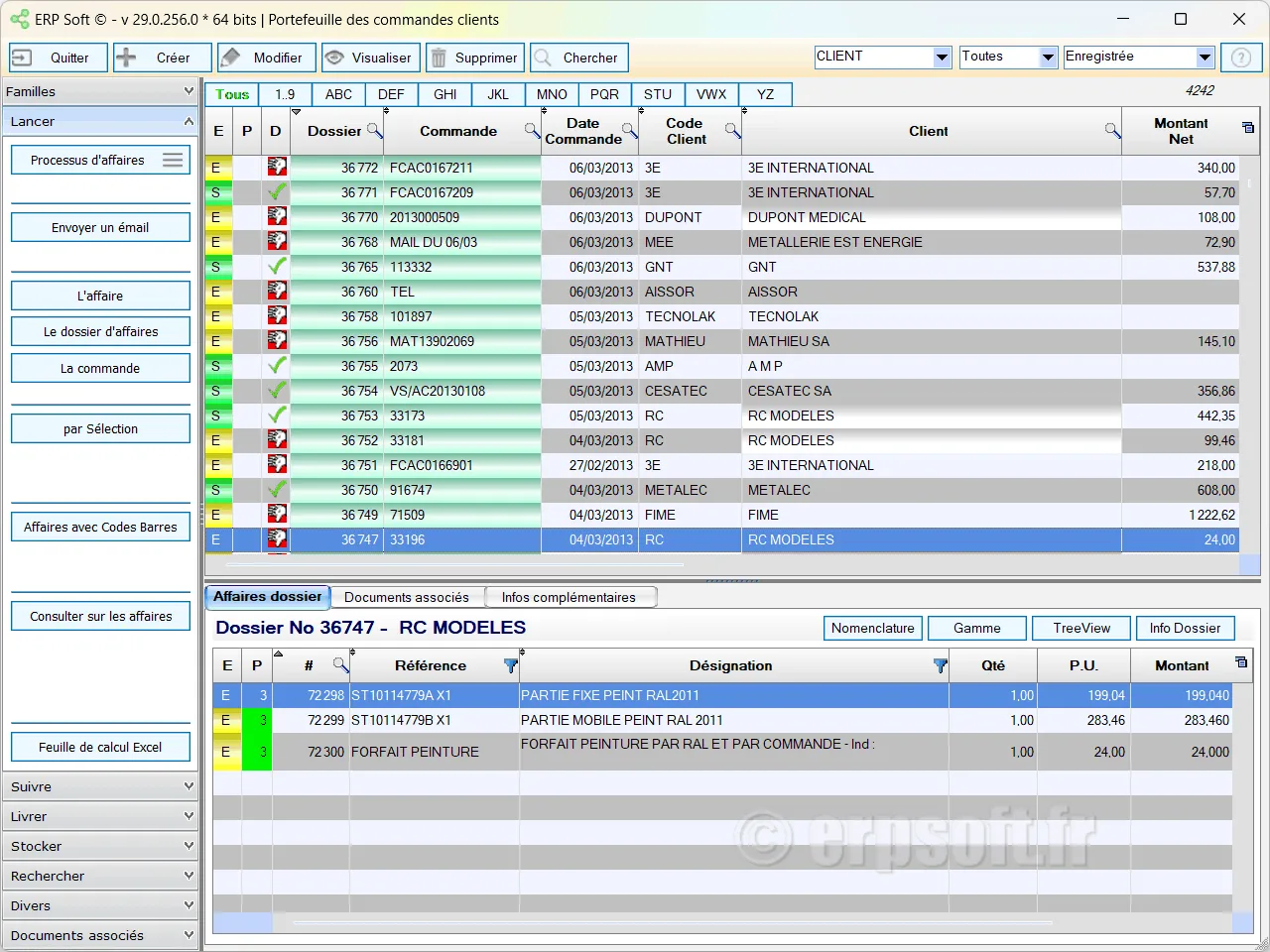Click the filter funnel in Référence column
This screenshot has height=952, width=1270.
(511, 665)
